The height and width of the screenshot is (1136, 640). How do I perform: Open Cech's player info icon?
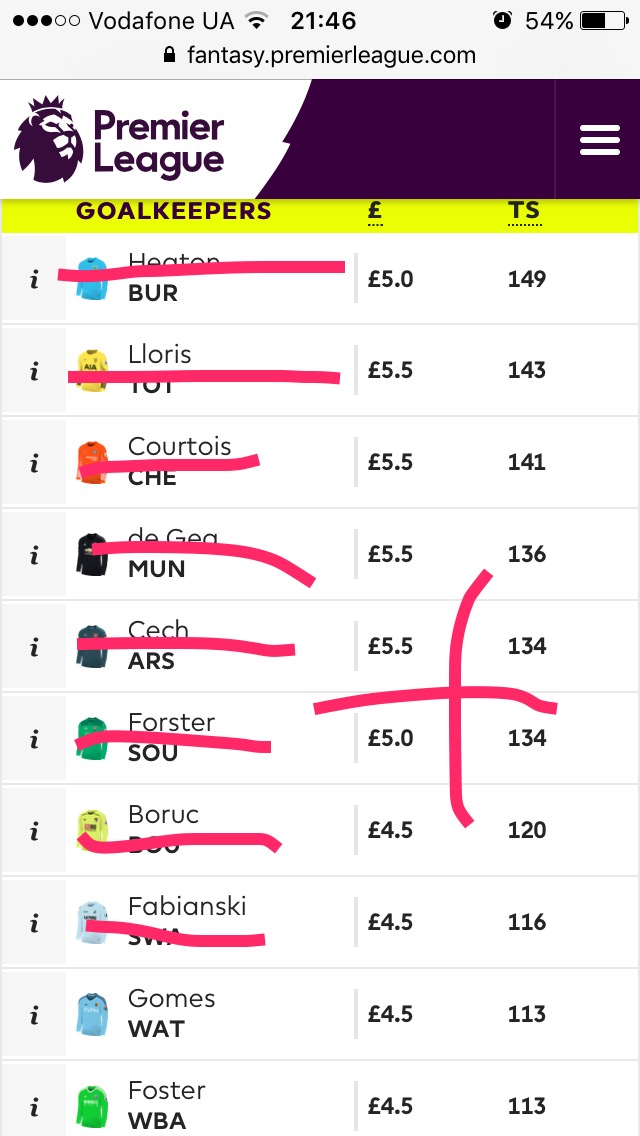33,646
